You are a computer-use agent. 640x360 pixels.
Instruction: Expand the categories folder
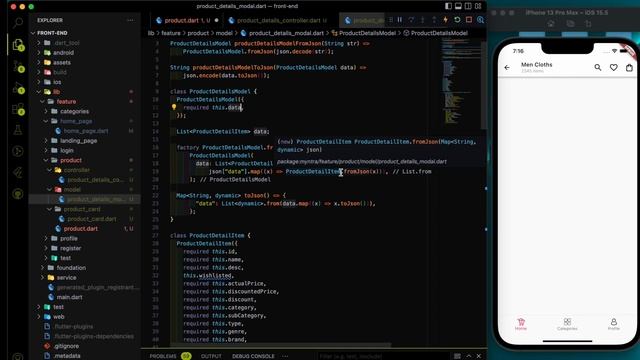pos(74,111)
